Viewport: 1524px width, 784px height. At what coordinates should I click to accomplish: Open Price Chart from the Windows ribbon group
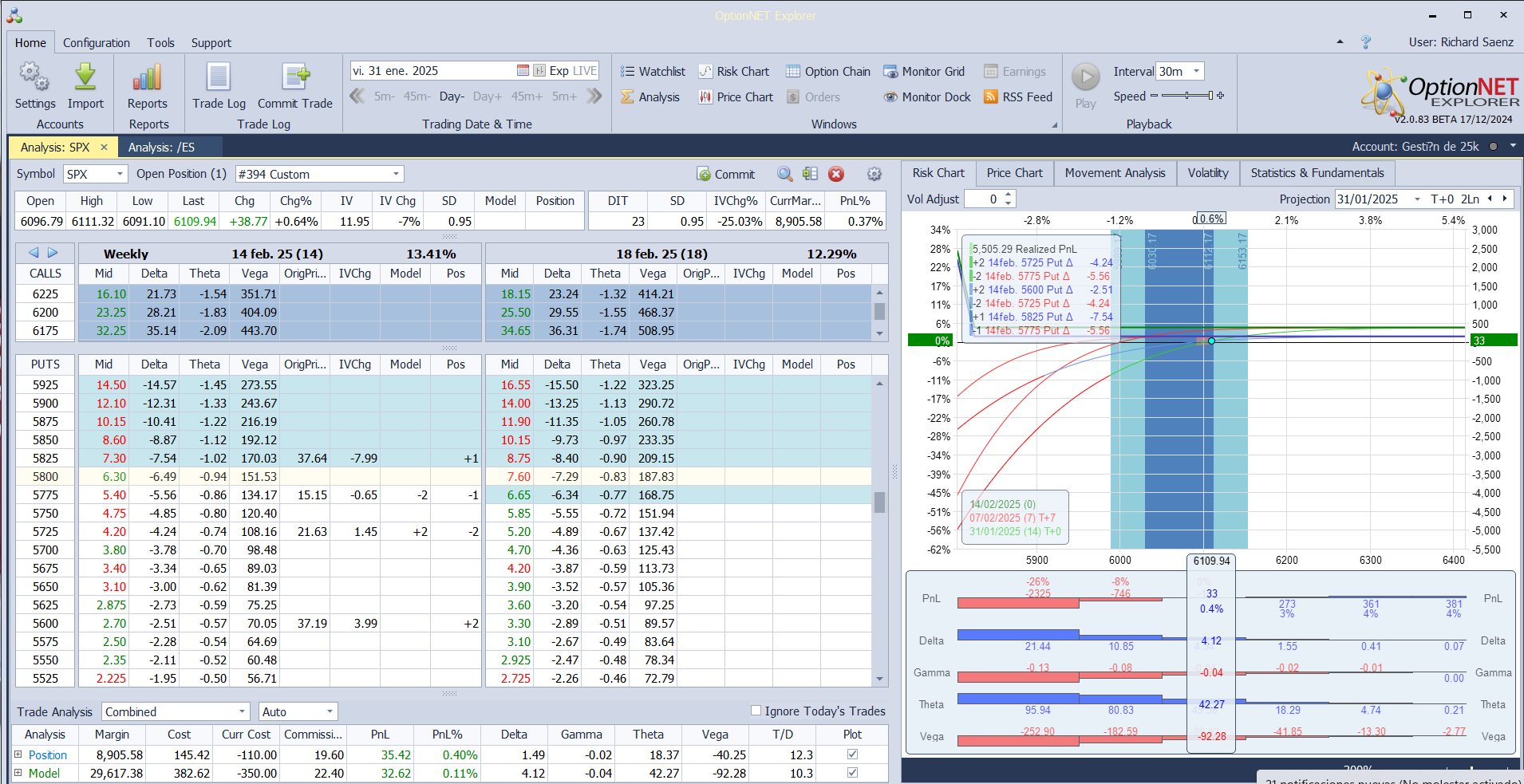(x=736, y=97)
